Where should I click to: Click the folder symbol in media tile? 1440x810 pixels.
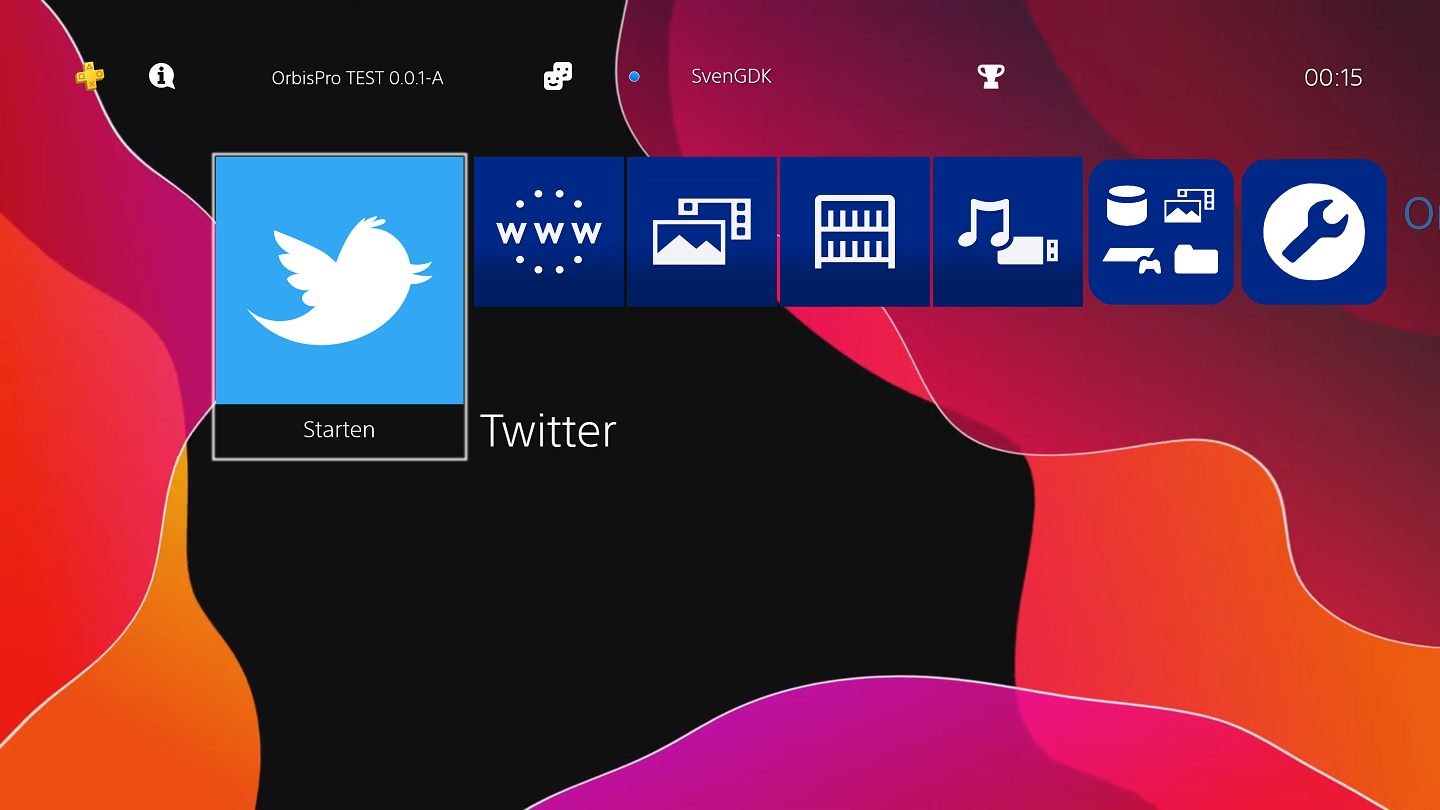(x=1196, y=261)
